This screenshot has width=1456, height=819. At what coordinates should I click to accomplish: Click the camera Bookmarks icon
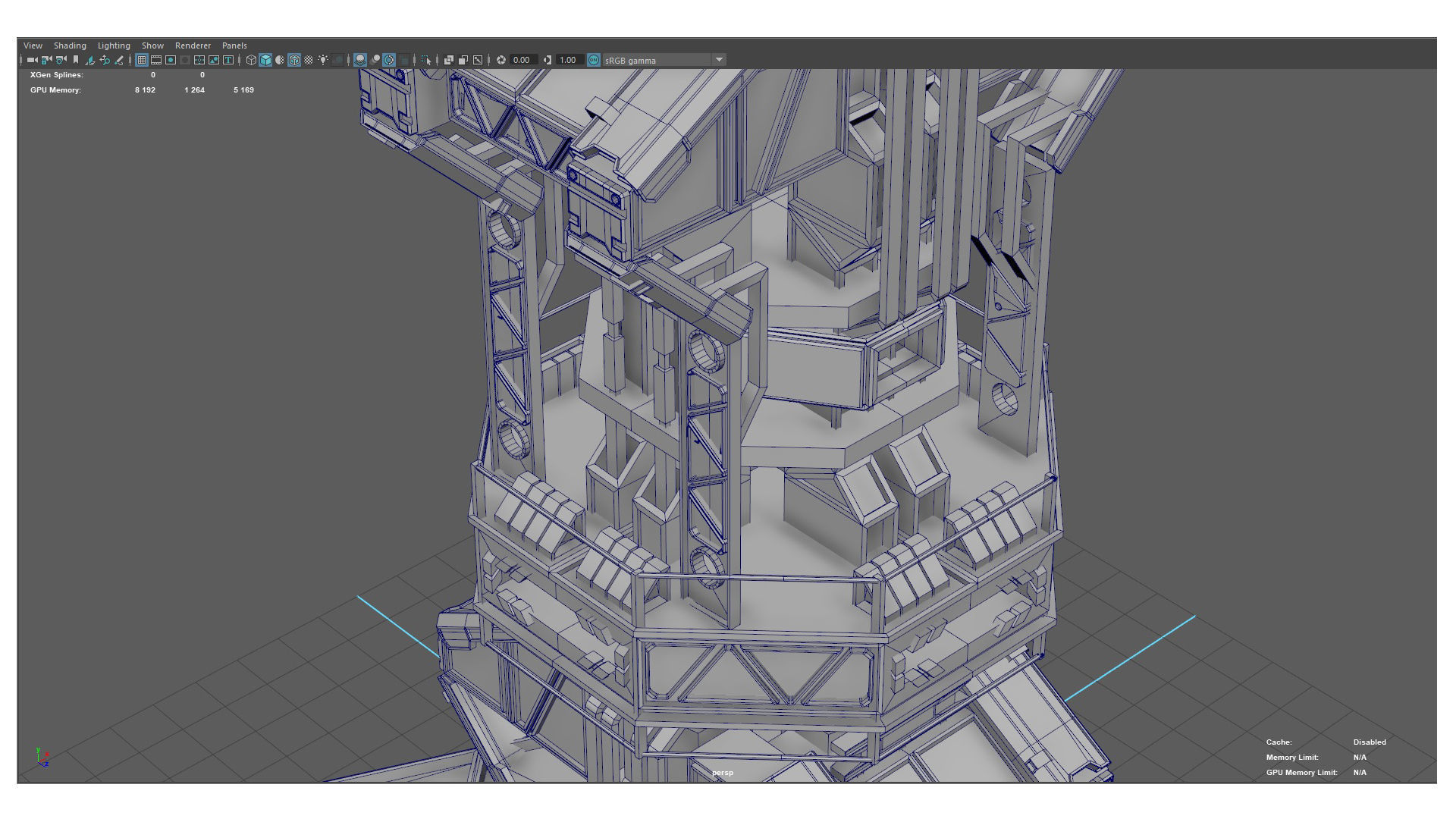click(76, 60)
